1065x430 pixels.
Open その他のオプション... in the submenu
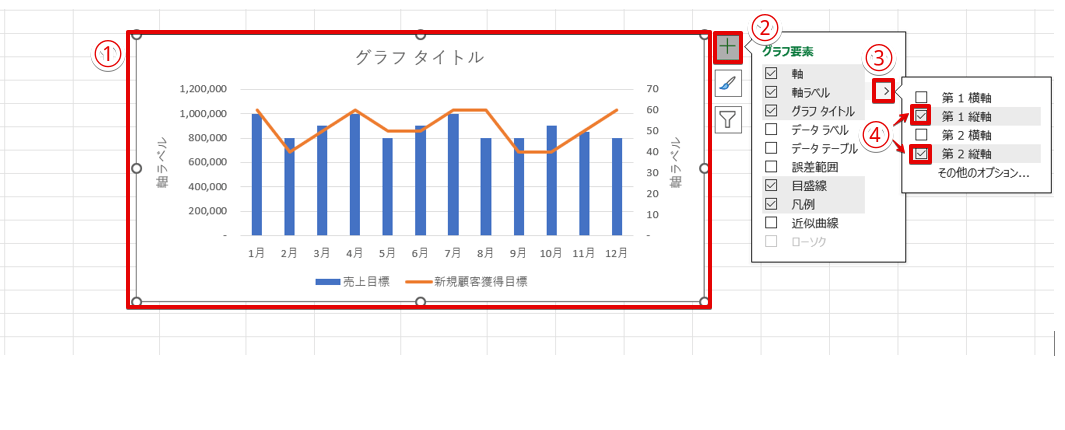983,173
